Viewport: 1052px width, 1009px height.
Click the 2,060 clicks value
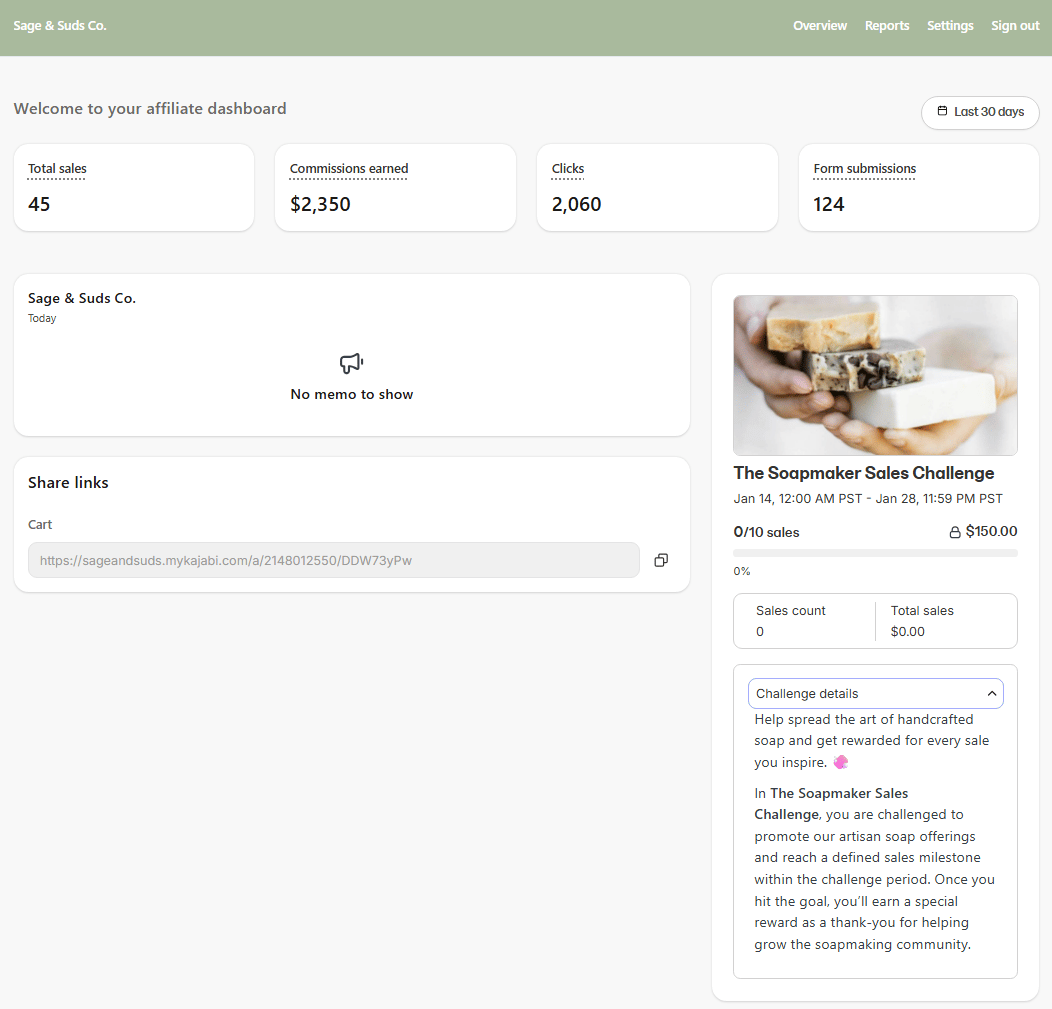(x=576, y=204)
